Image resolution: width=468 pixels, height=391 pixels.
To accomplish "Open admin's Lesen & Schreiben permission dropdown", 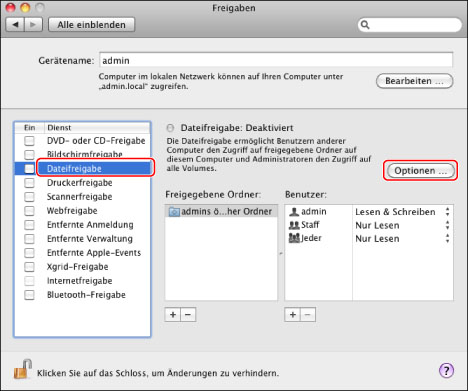I will (402, 212).
